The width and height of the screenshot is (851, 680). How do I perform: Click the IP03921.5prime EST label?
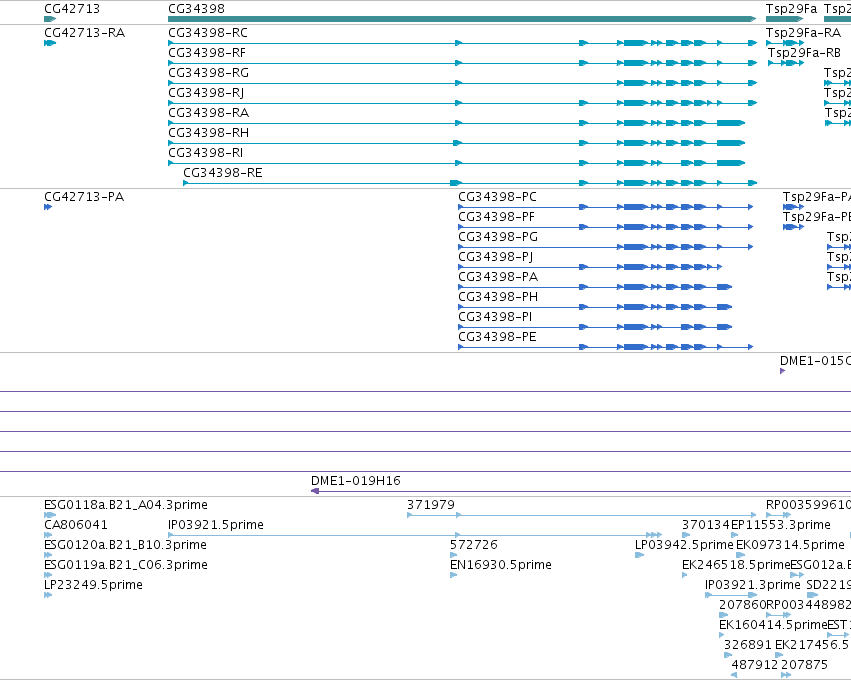[215, 525]
